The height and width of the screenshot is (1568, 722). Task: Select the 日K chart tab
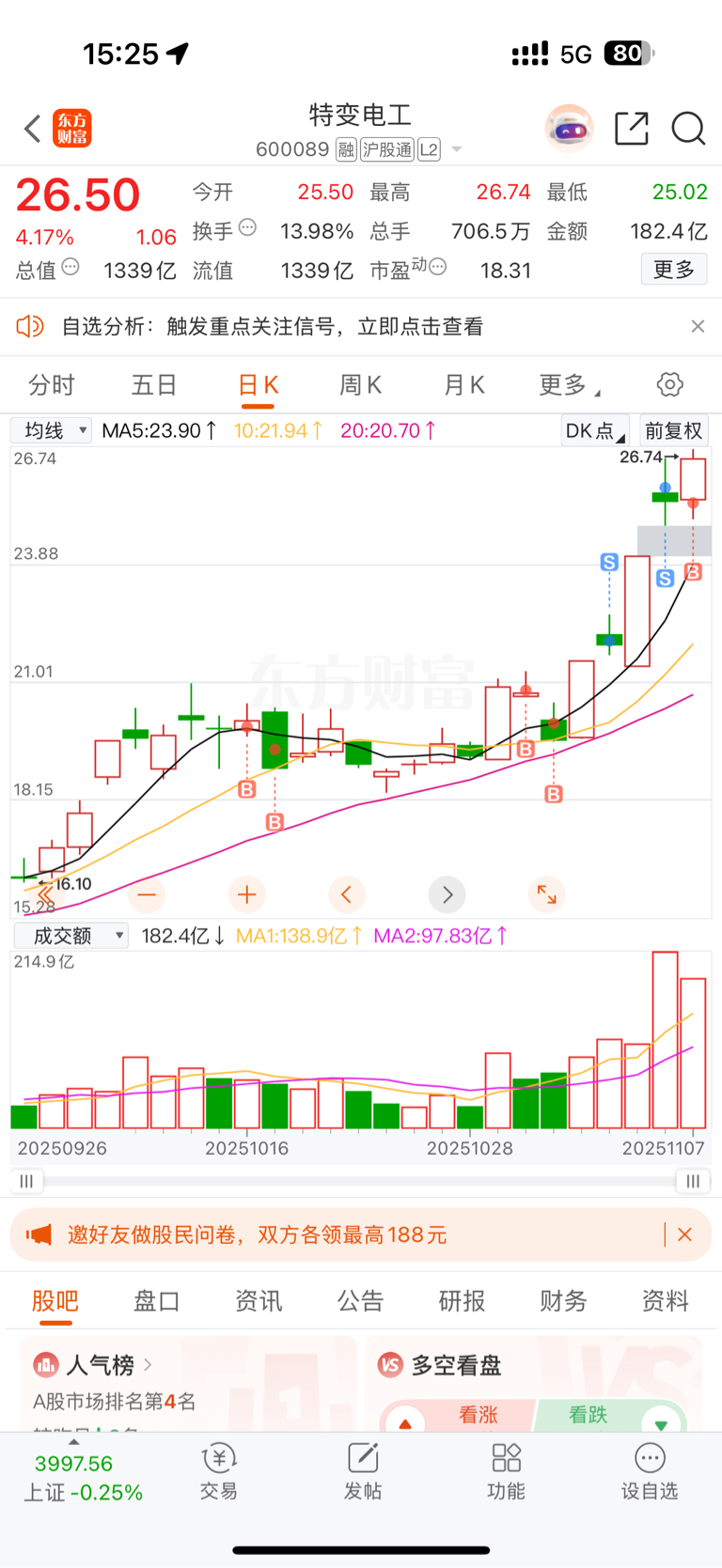click(x=258, y=385)
